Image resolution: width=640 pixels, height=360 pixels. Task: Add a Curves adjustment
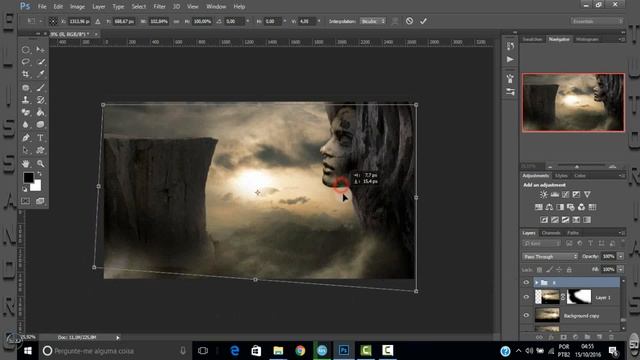point(565,195)
